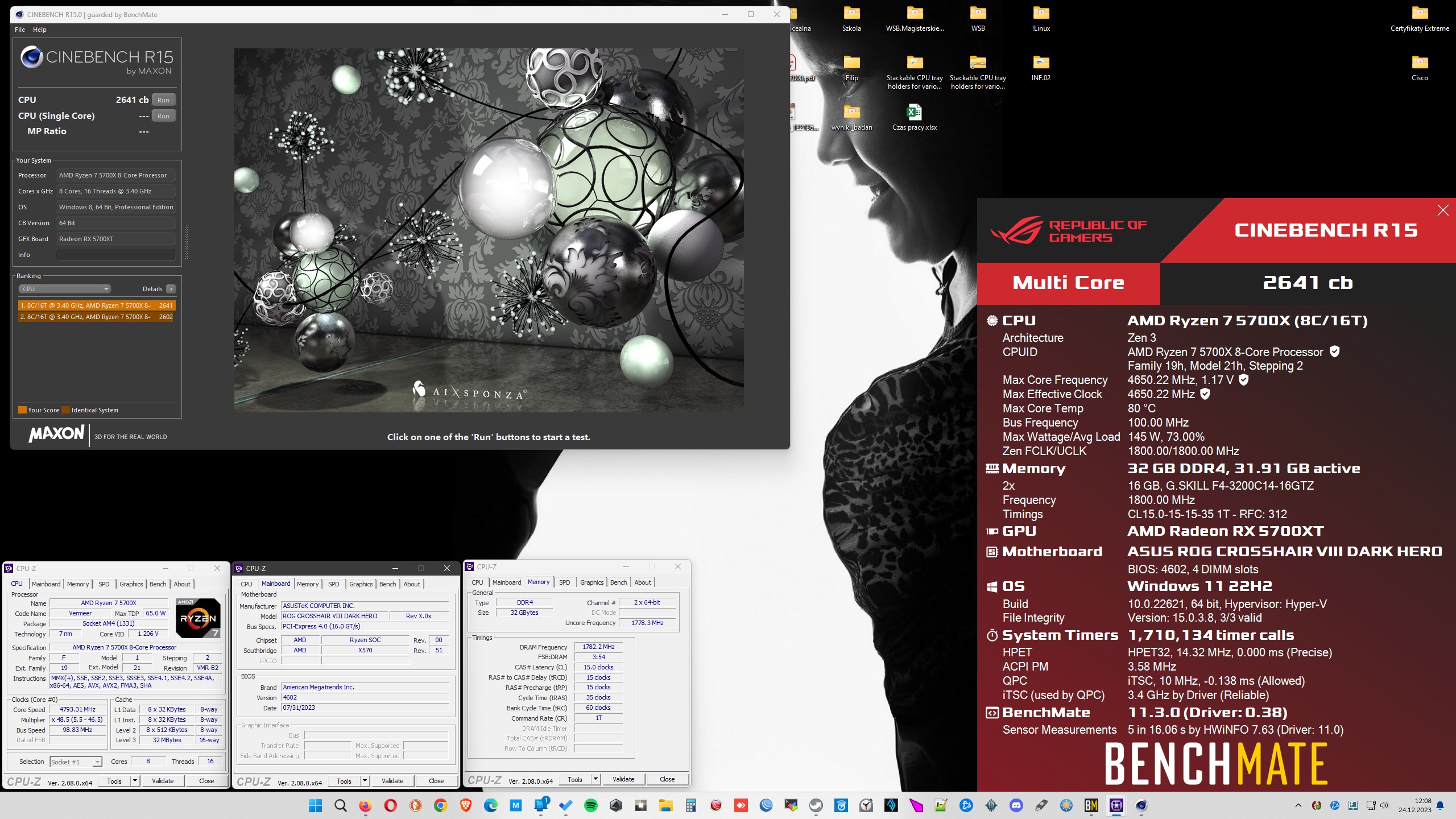Launch Microsoft Edge from the taskbar
Image resolution: width=1456 pixels, height=819 pixels.
click(490, 805)
